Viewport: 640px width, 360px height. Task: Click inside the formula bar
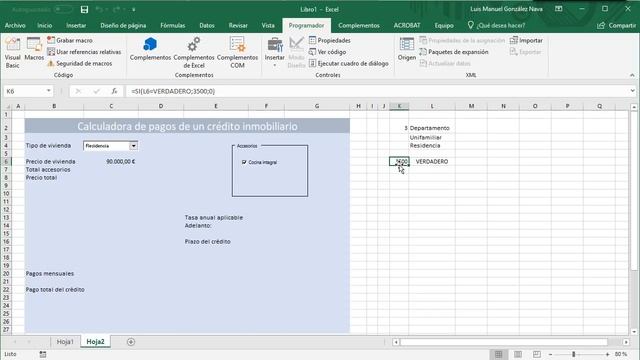[376, 91]
